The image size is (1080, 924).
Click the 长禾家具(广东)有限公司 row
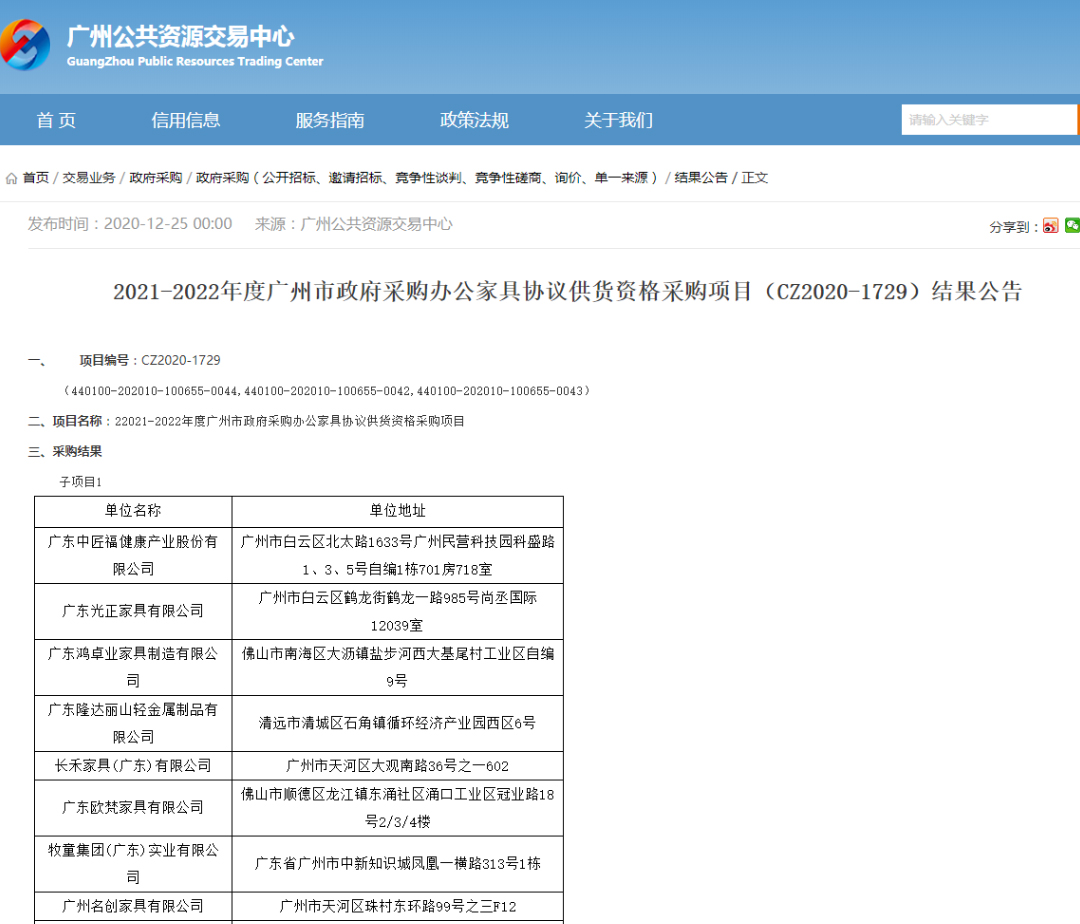(x=133, y=766)
